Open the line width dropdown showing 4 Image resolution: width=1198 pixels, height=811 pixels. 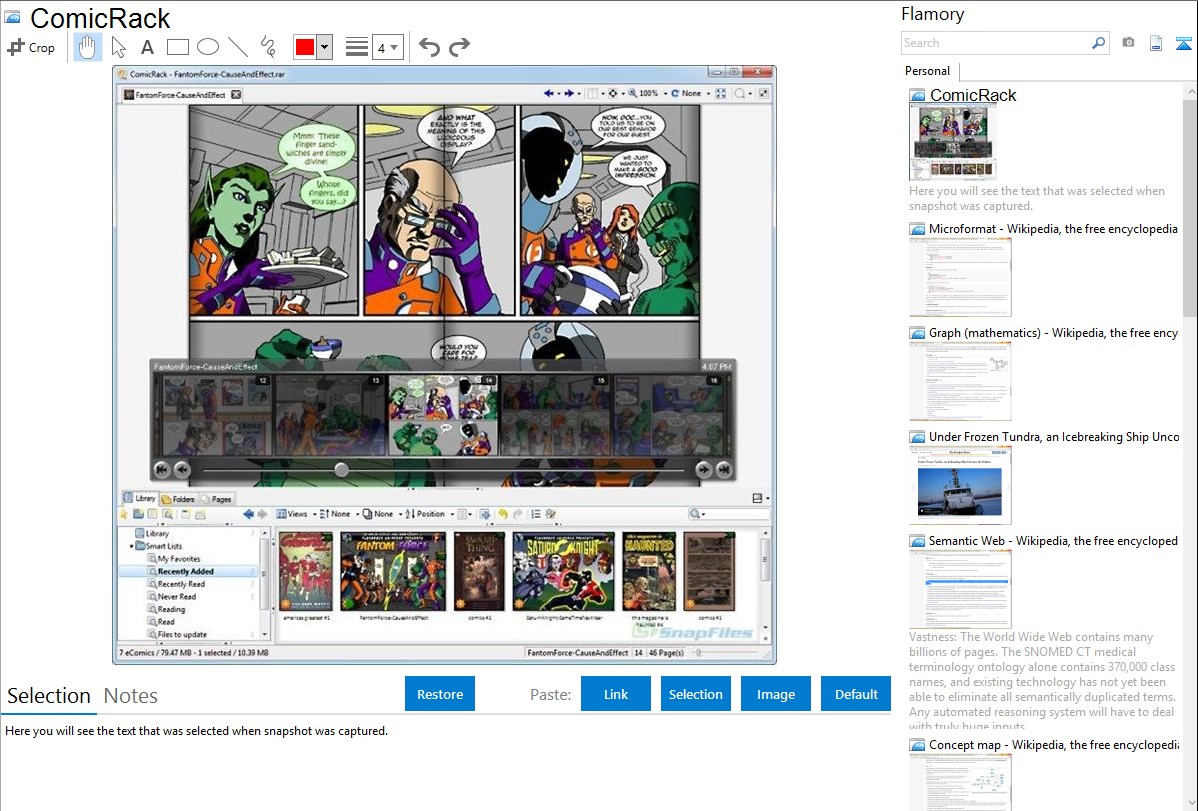pyautogui.click(x=388, y=47)
